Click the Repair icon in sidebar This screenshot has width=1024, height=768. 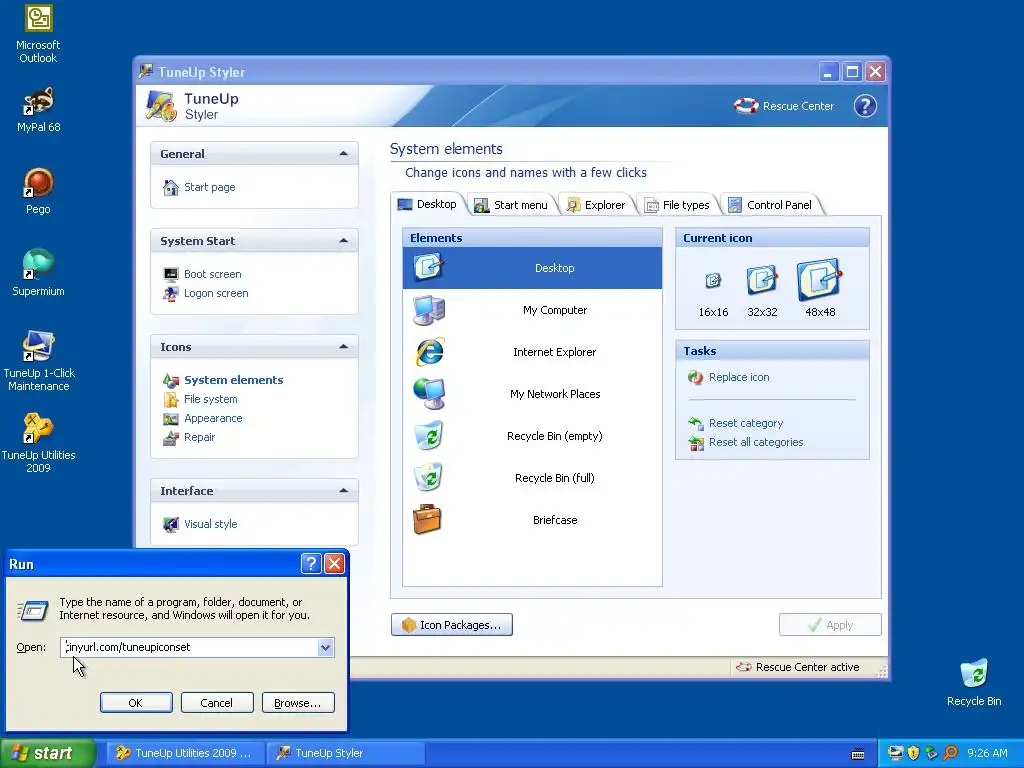(x=170, y=438)
